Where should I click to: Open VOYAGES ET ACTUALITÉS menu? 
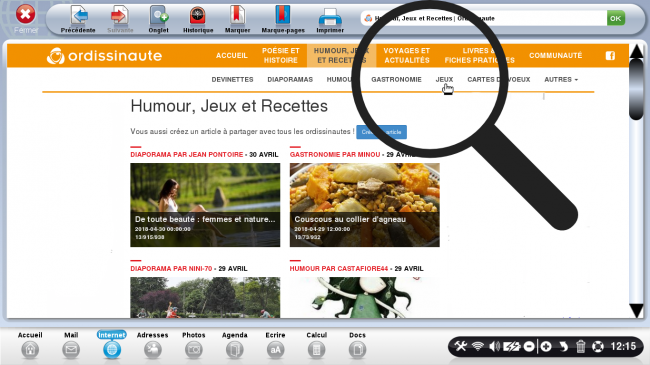click(x=407, y=55)
